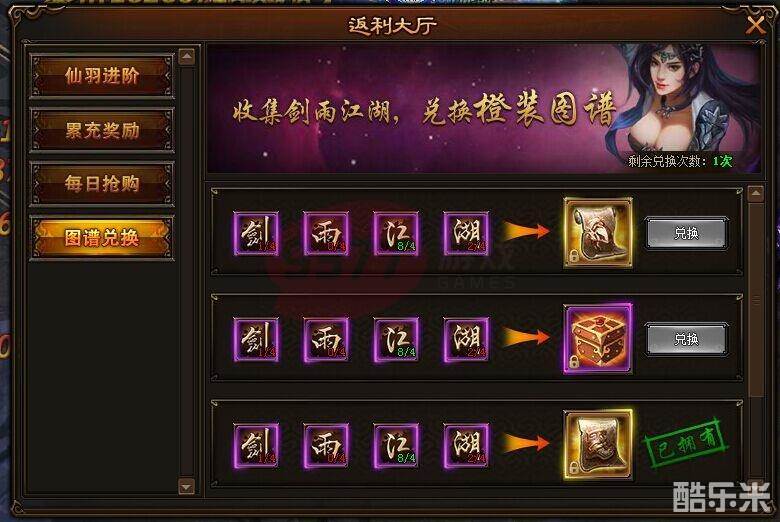
Task: Click the treasure chest reward icon
Action: coord(598,339)
